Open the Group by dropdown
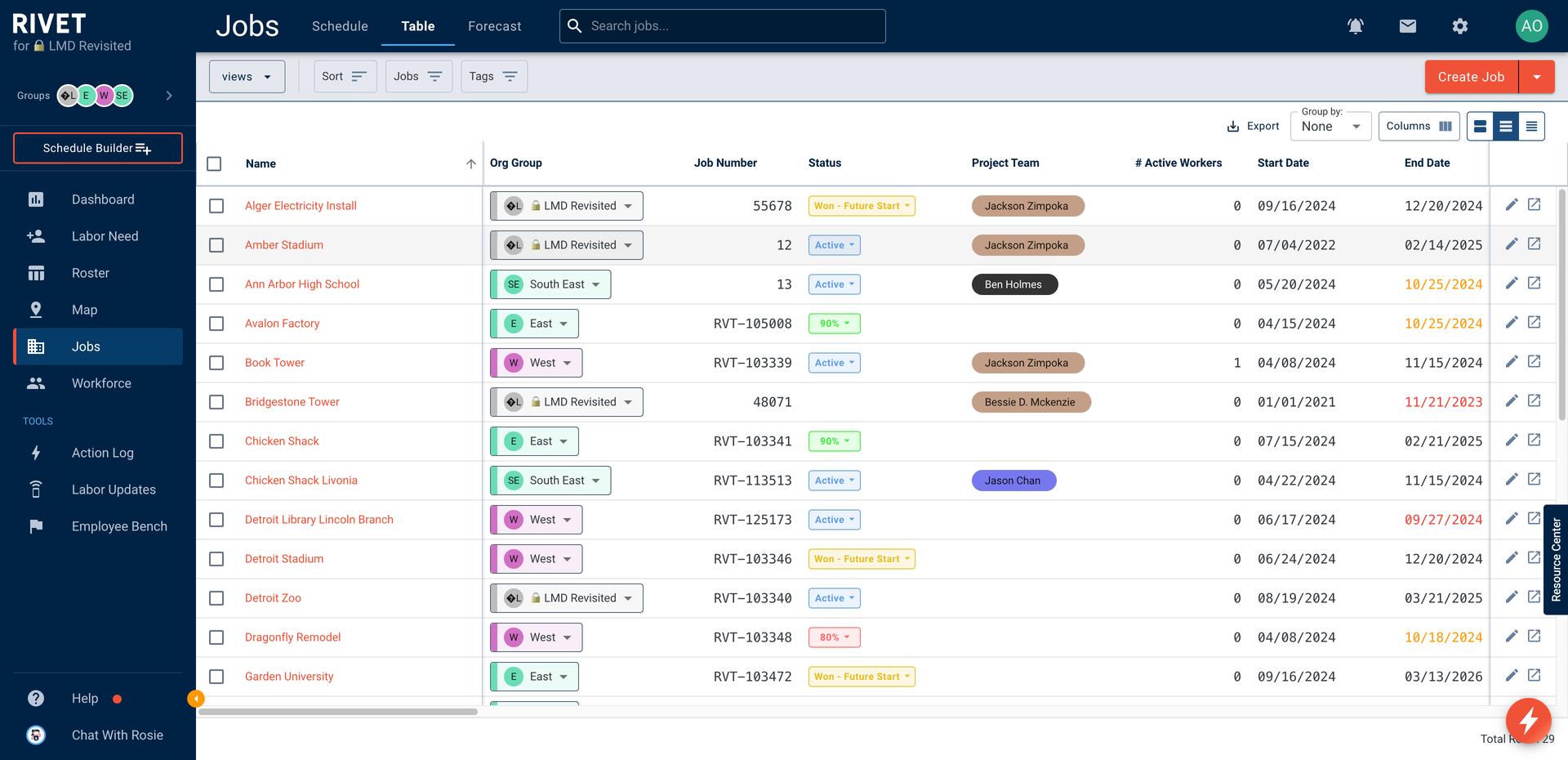This screenshot has height=760, width=1568. [x=1330, y=127]
